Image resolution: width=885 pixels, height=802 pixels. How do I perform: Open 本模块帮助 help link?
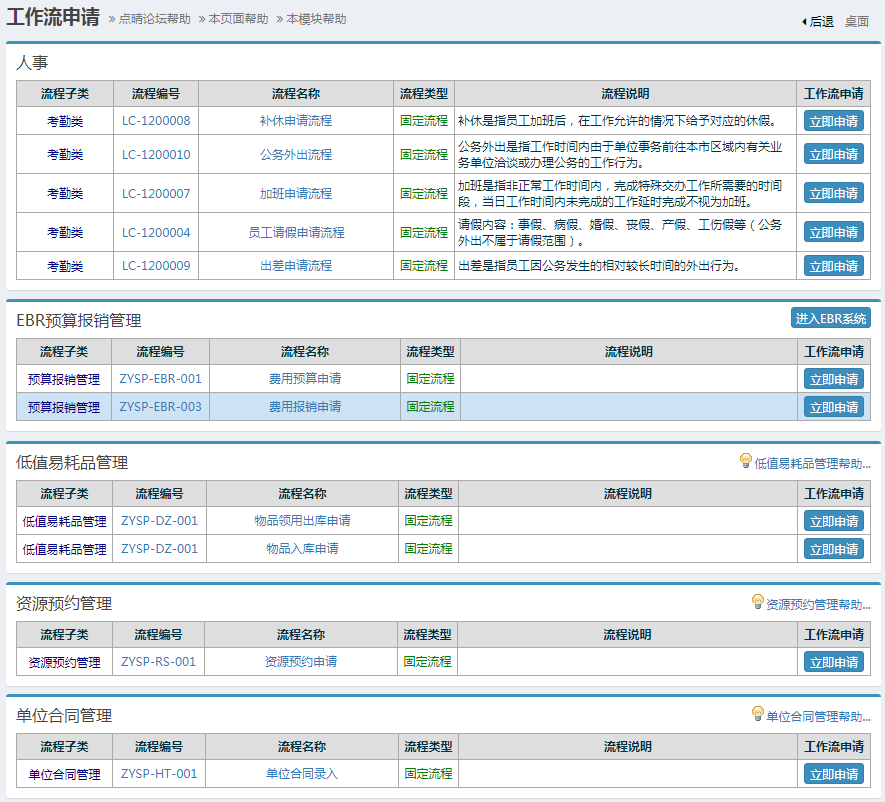click(316, 19)
